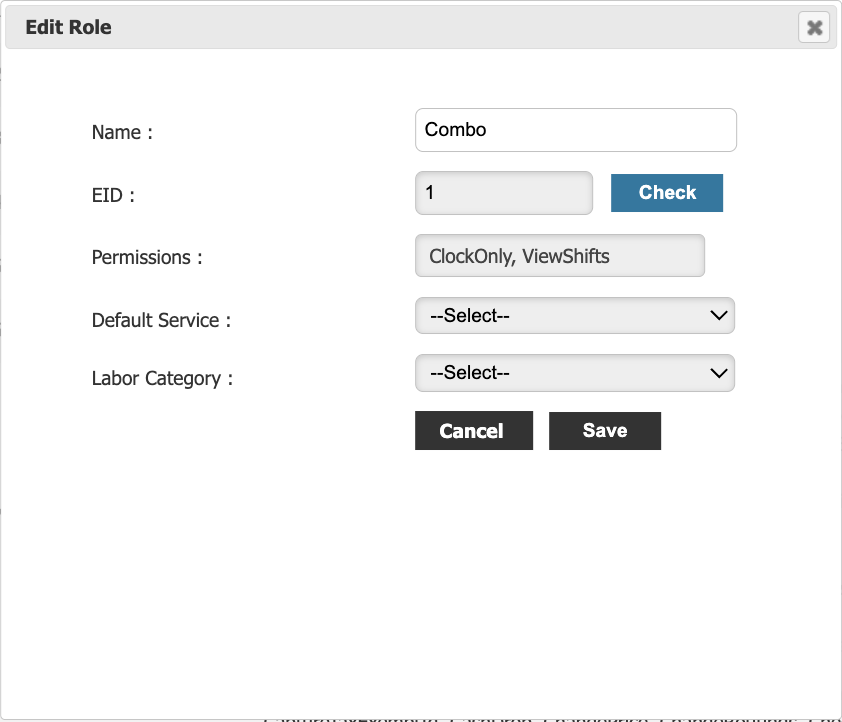Click the Default Service label
842x722 pixels.
click(x=161, y=321)
